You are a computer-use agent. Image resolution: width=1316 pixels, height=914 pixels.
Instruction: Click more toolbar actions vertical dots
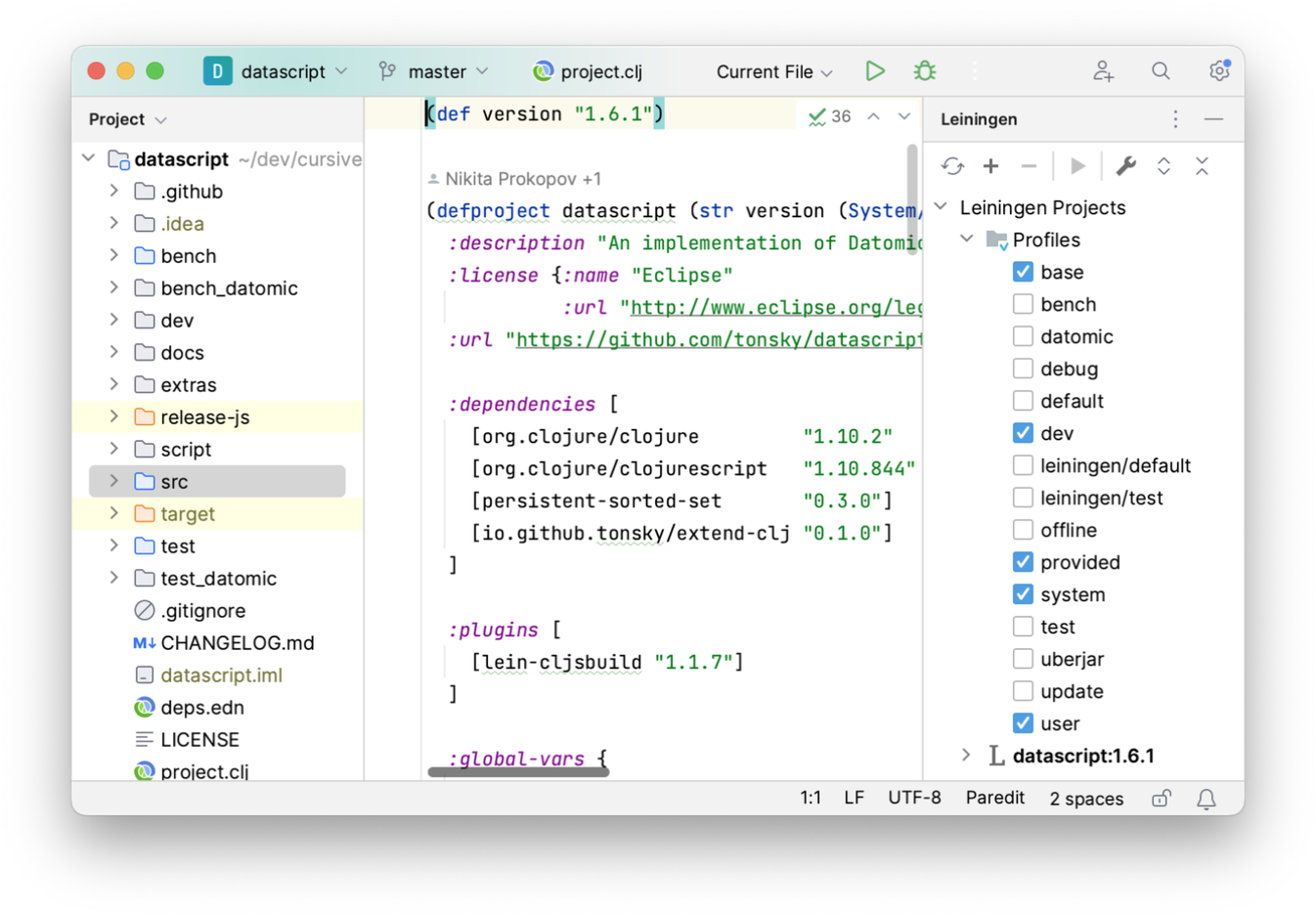974,71
